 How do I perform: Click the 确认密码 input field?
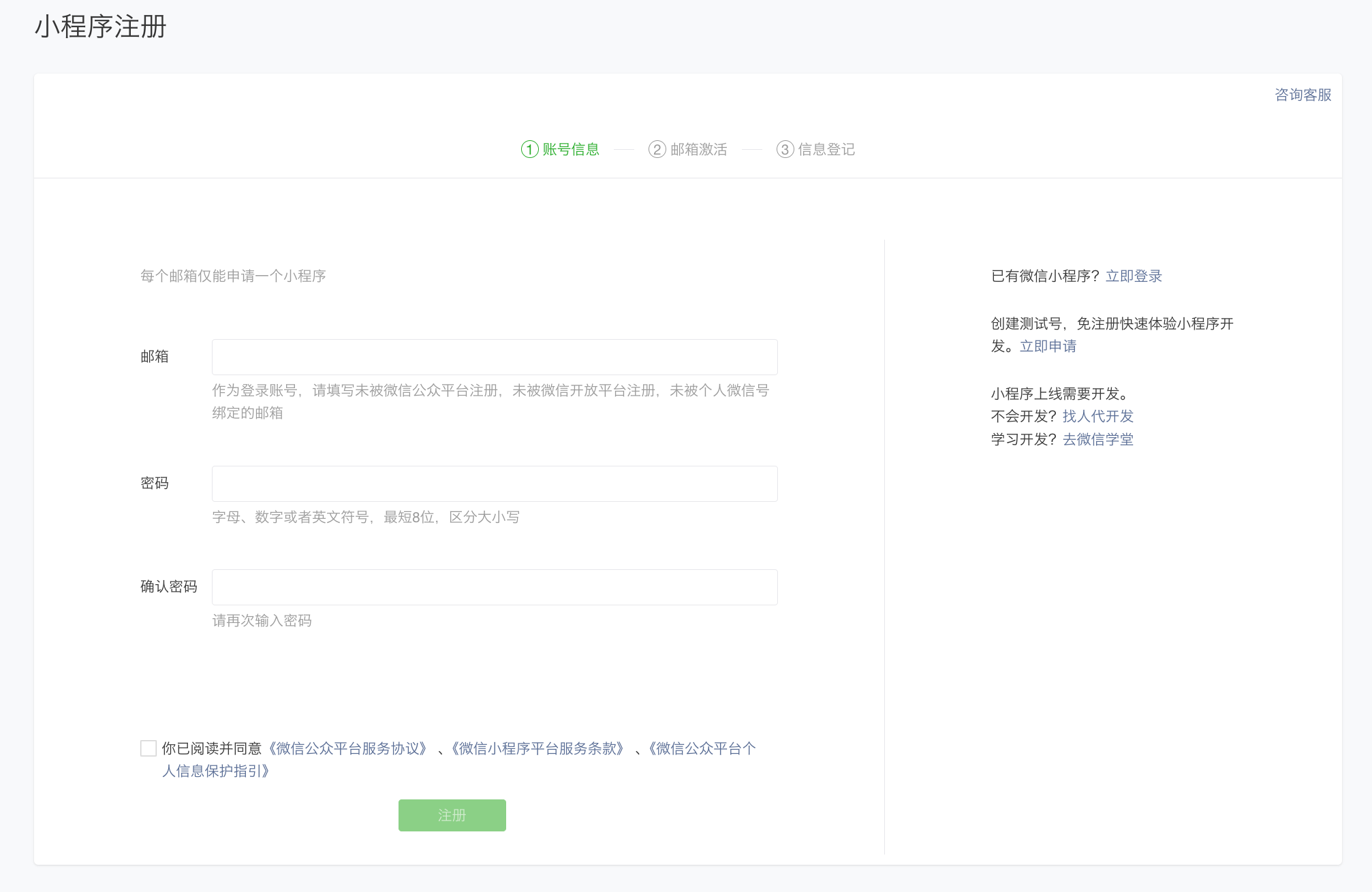pos(495,587)
